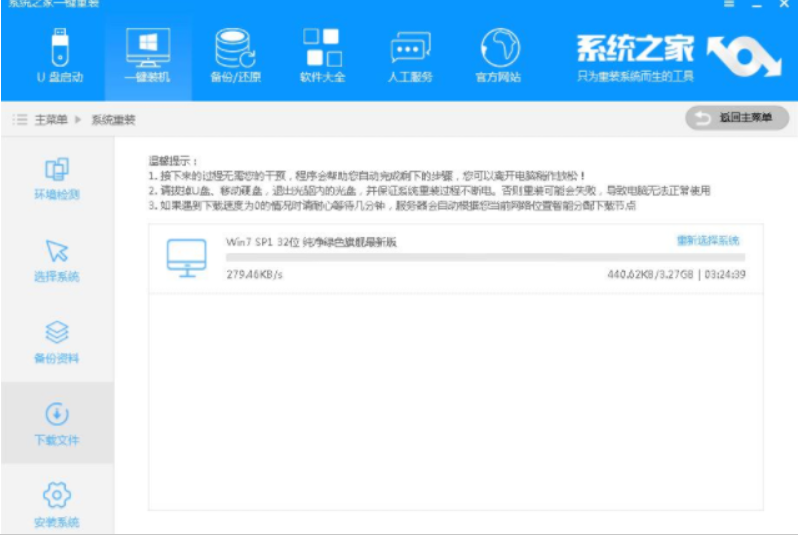The width and height of the screenshot is (798, 535).
Task: Click the Win7 SP1 download progress bar
Action: point(485,258)
